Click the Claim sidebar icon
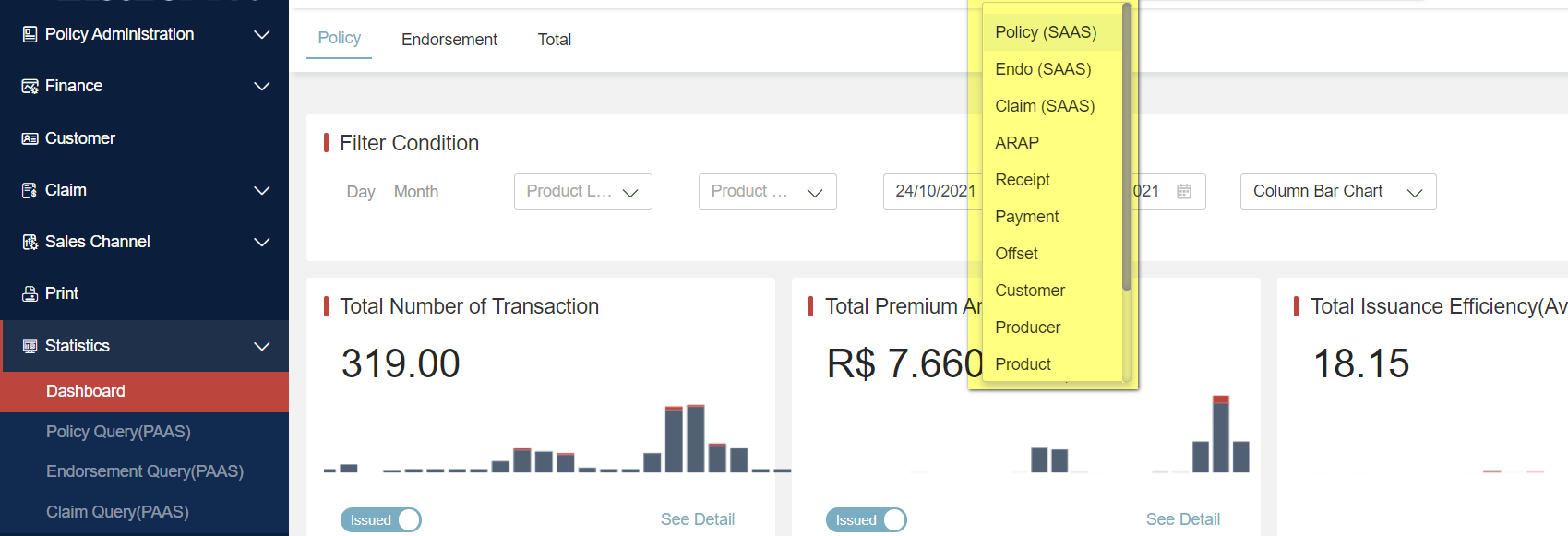 click(30, 190)
